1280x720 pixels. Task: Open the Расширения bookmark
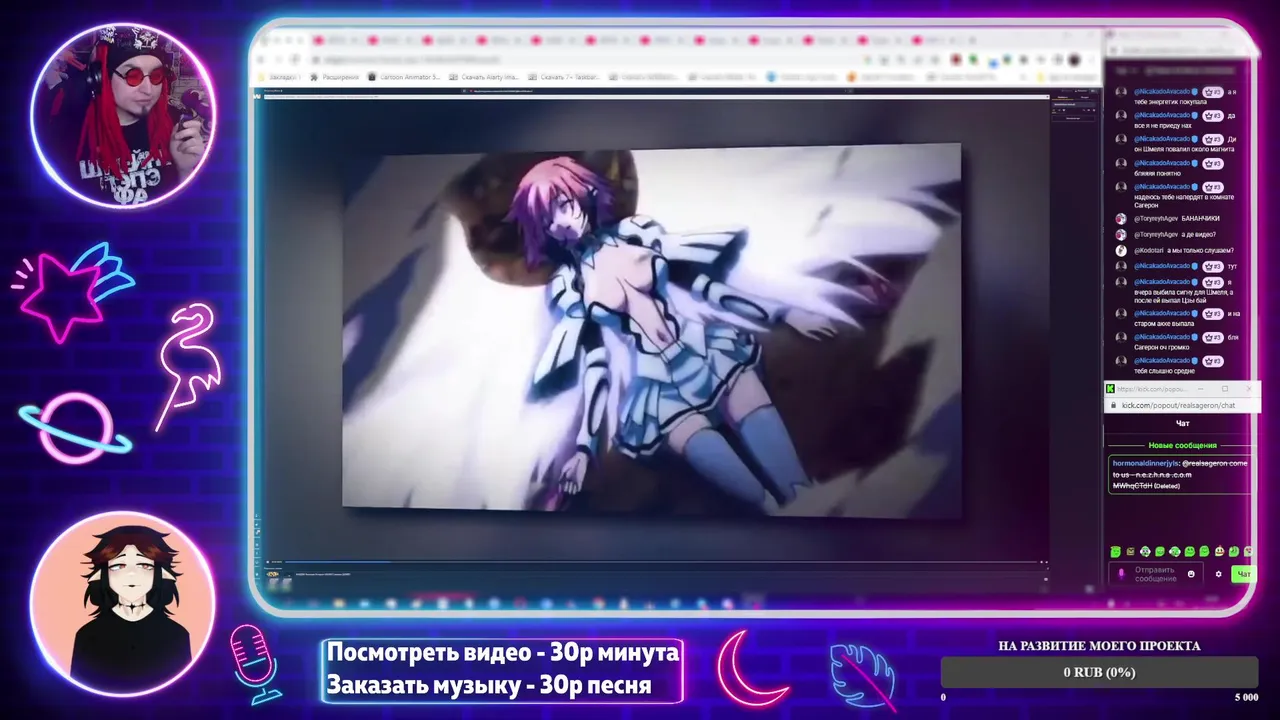(335, 77)
